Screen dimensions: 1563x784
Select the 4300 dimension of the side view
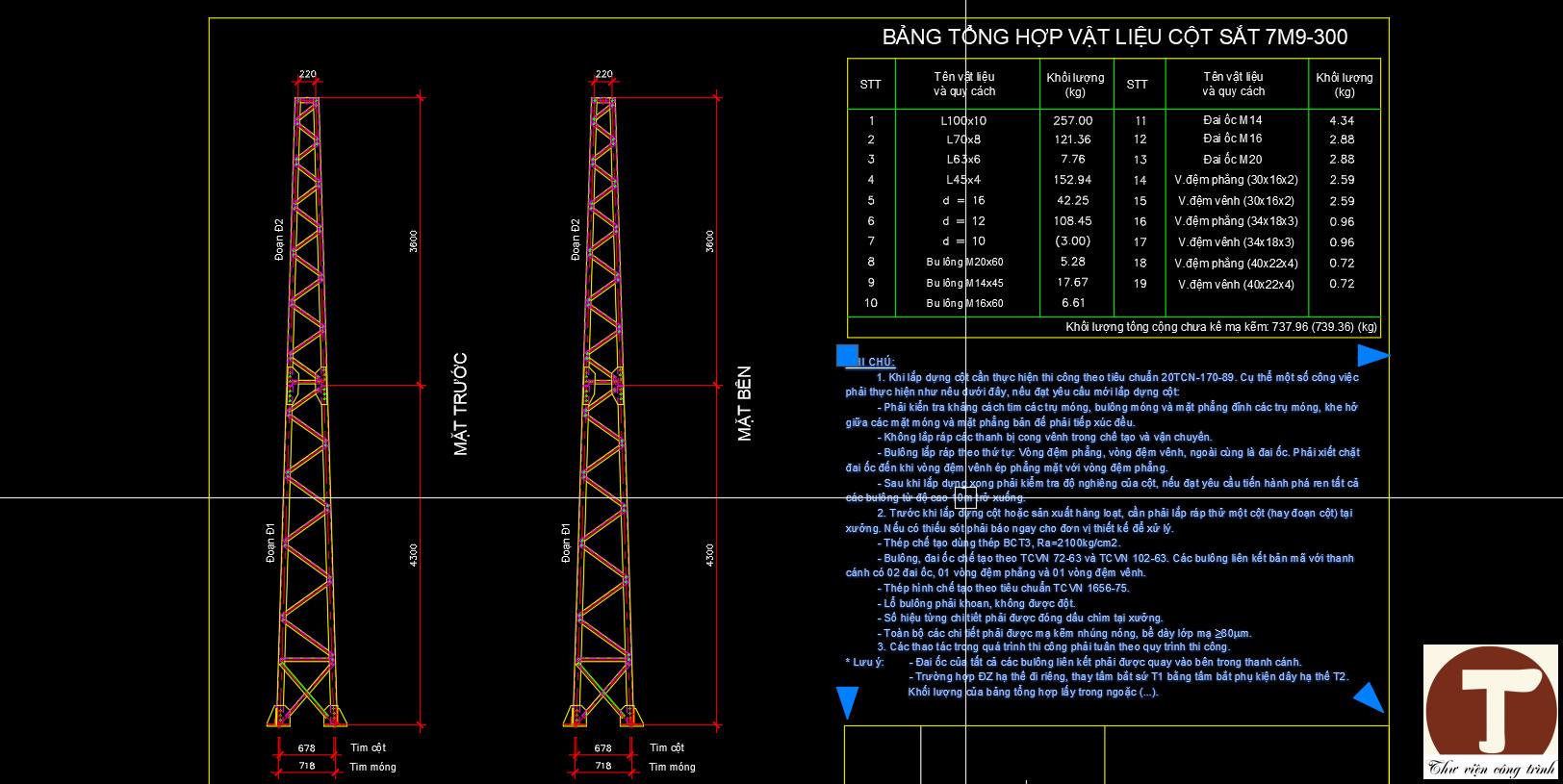[710, 555]
